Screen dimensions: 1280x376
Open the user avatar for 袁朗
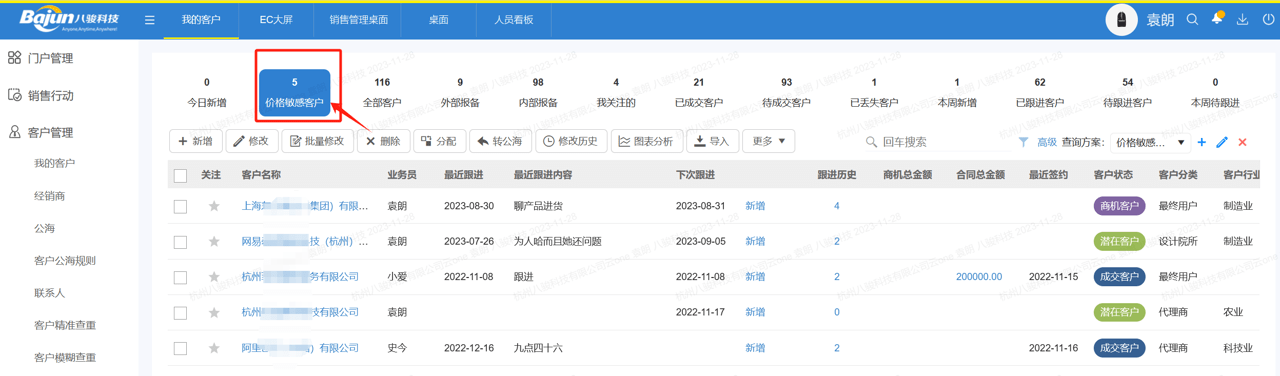(x=1121, y=20)
